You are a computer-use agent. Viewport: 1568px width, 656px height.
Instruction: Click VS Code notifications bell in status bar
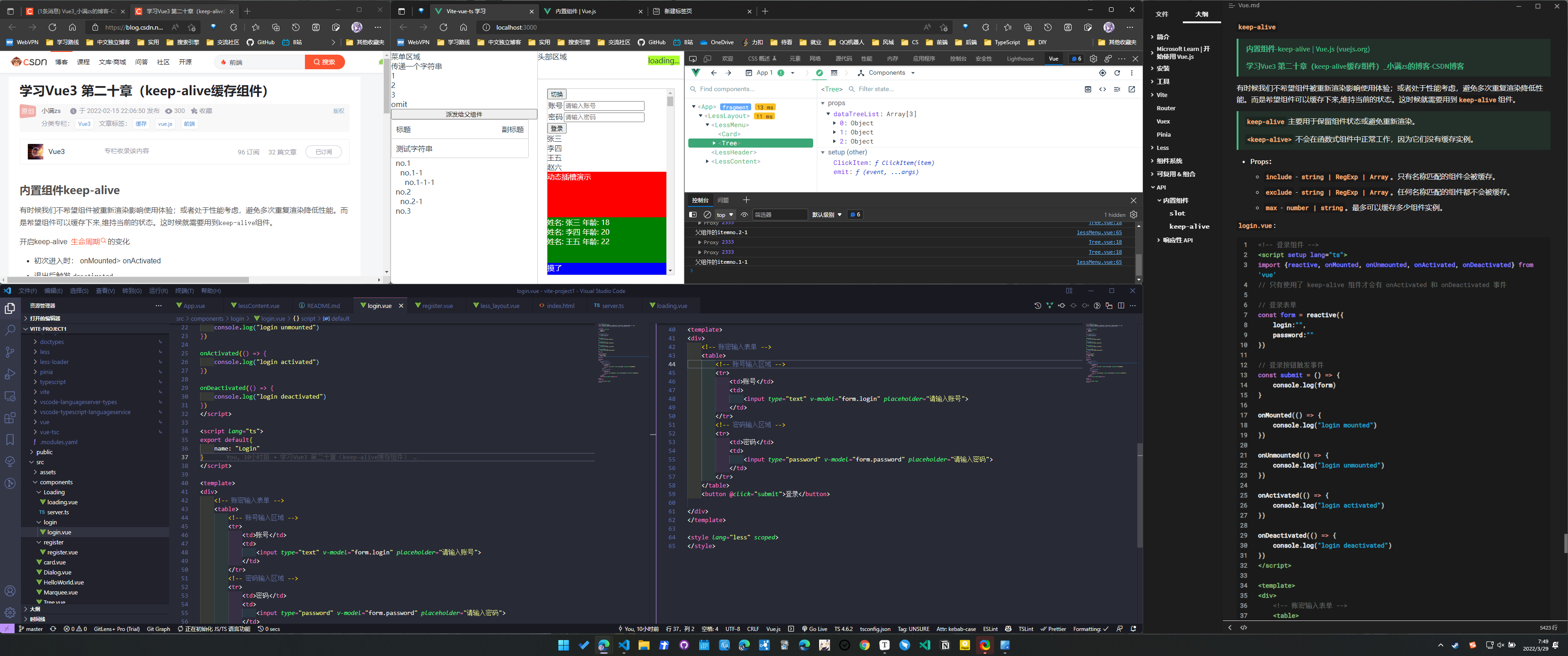tap(1134, 629)
